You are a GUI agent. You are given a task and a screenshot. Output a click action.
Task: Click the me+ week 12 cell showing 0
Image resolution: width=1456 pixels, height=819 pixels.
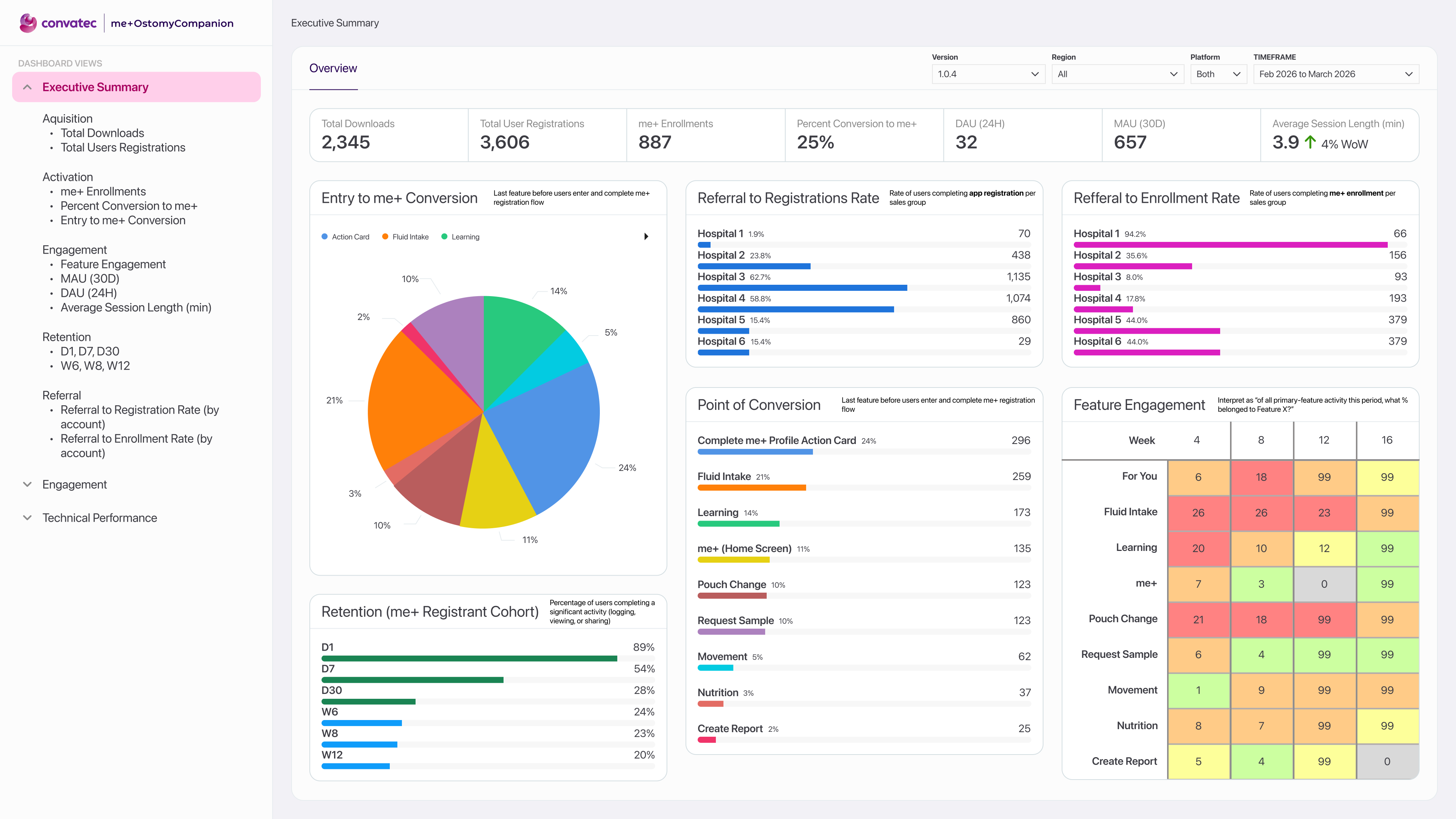pos(1324,584)
